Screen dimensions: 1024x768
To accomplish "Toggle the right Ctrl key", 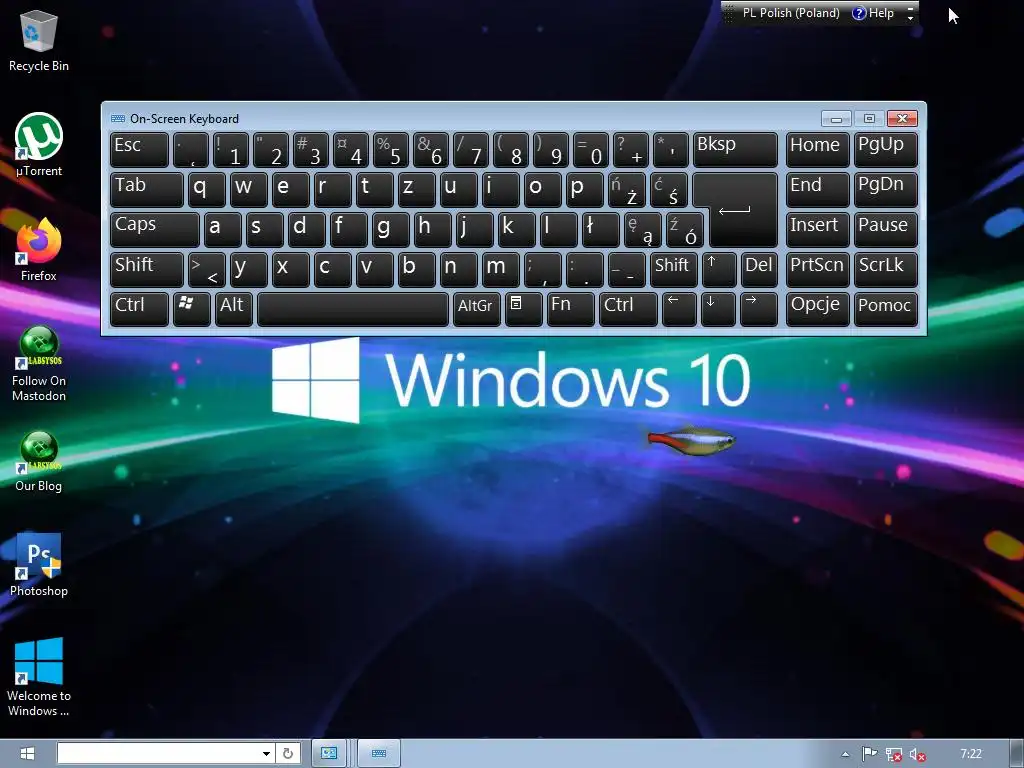I will click(628, 309).
